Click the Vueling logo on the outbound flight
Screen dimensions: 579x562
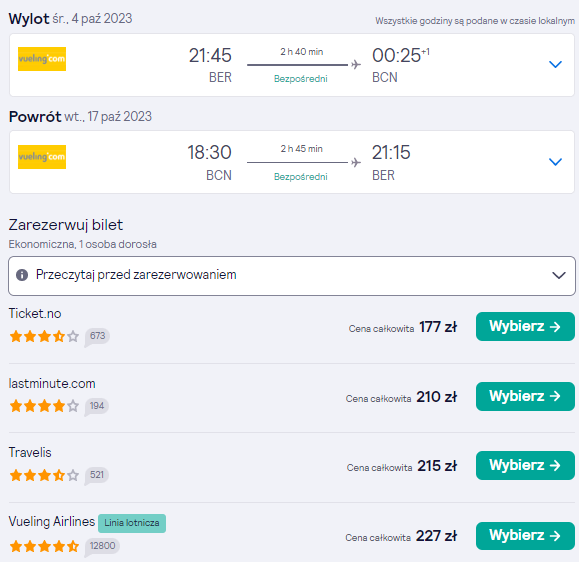[42, 59]
